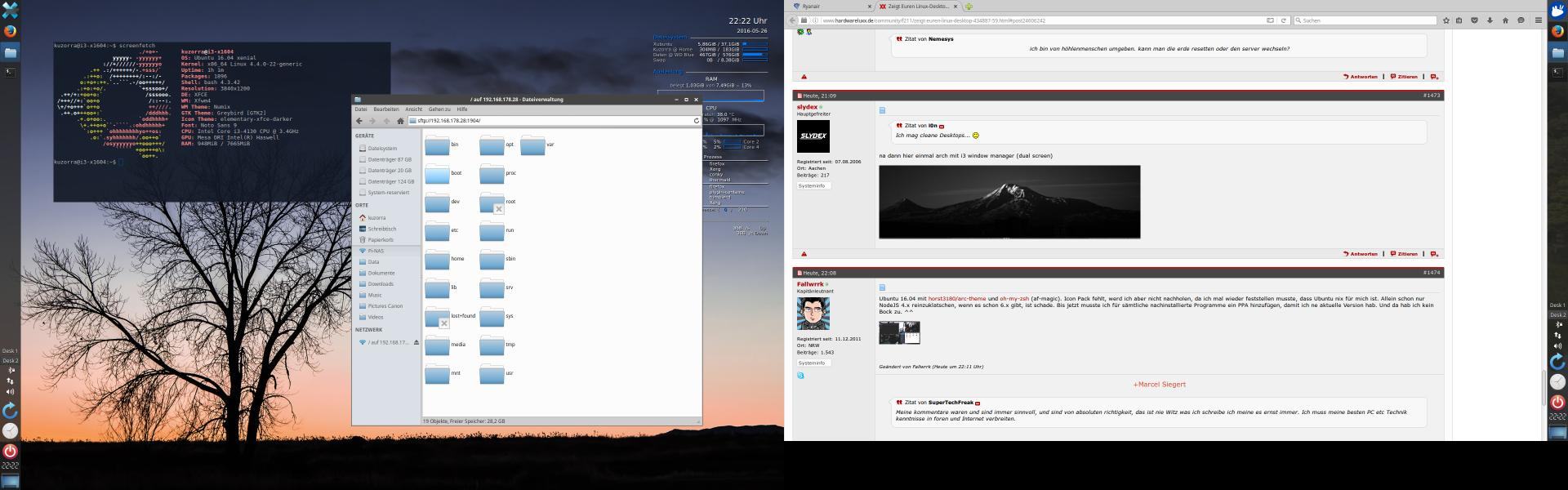Launch Firefox from the left panel
This screenshot has height=490, width=1568.
pos(10,31)
